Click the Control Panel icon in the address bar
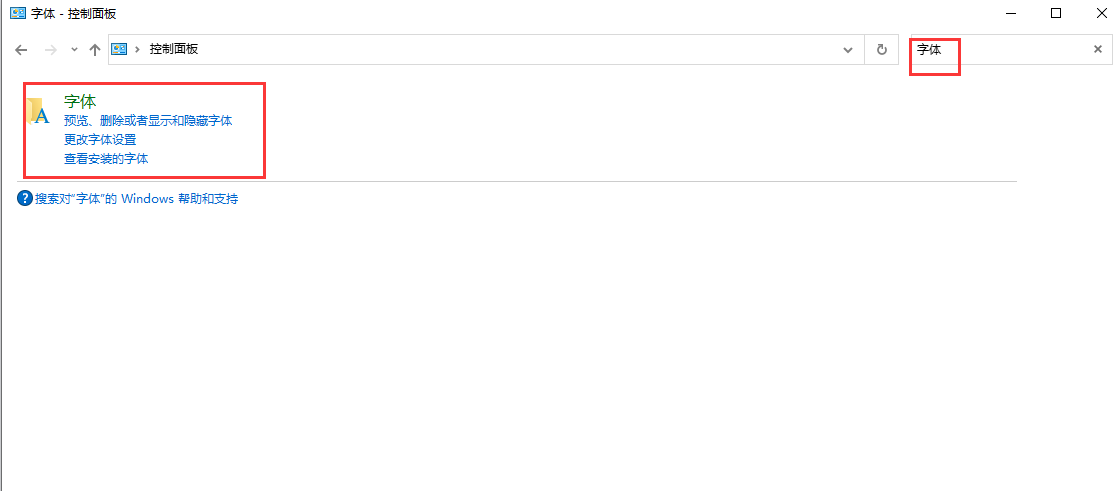The image size is (1115, 491). pyautogui.click(x=119, y=50)
